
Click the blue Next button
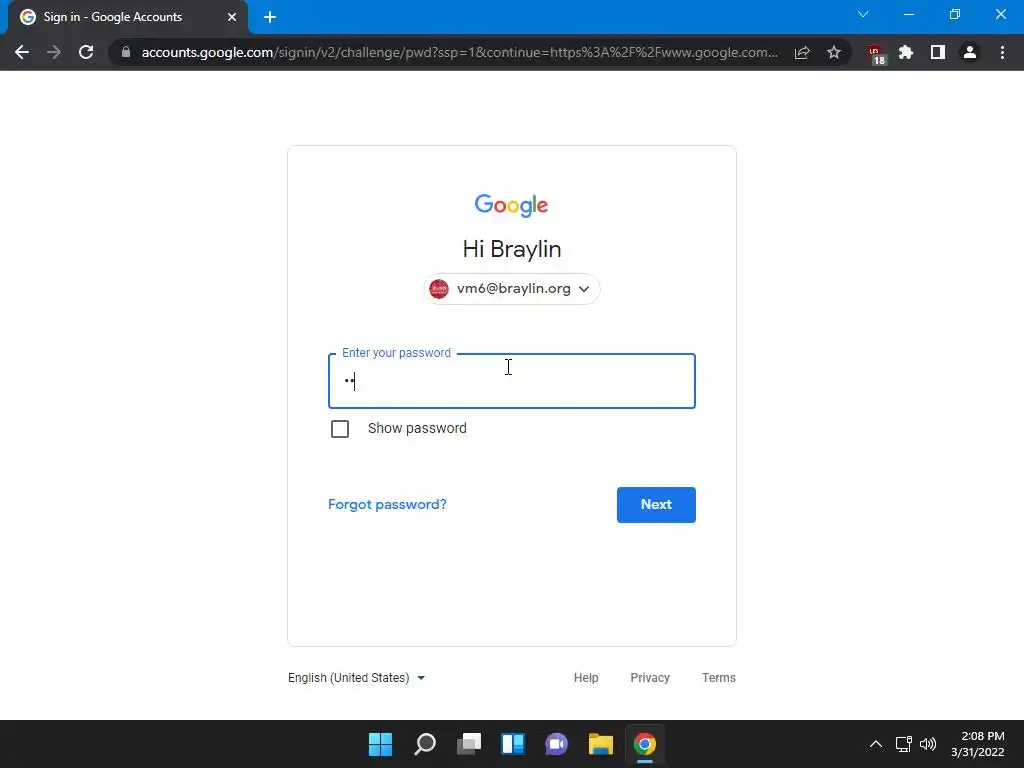tap(656, 504)
